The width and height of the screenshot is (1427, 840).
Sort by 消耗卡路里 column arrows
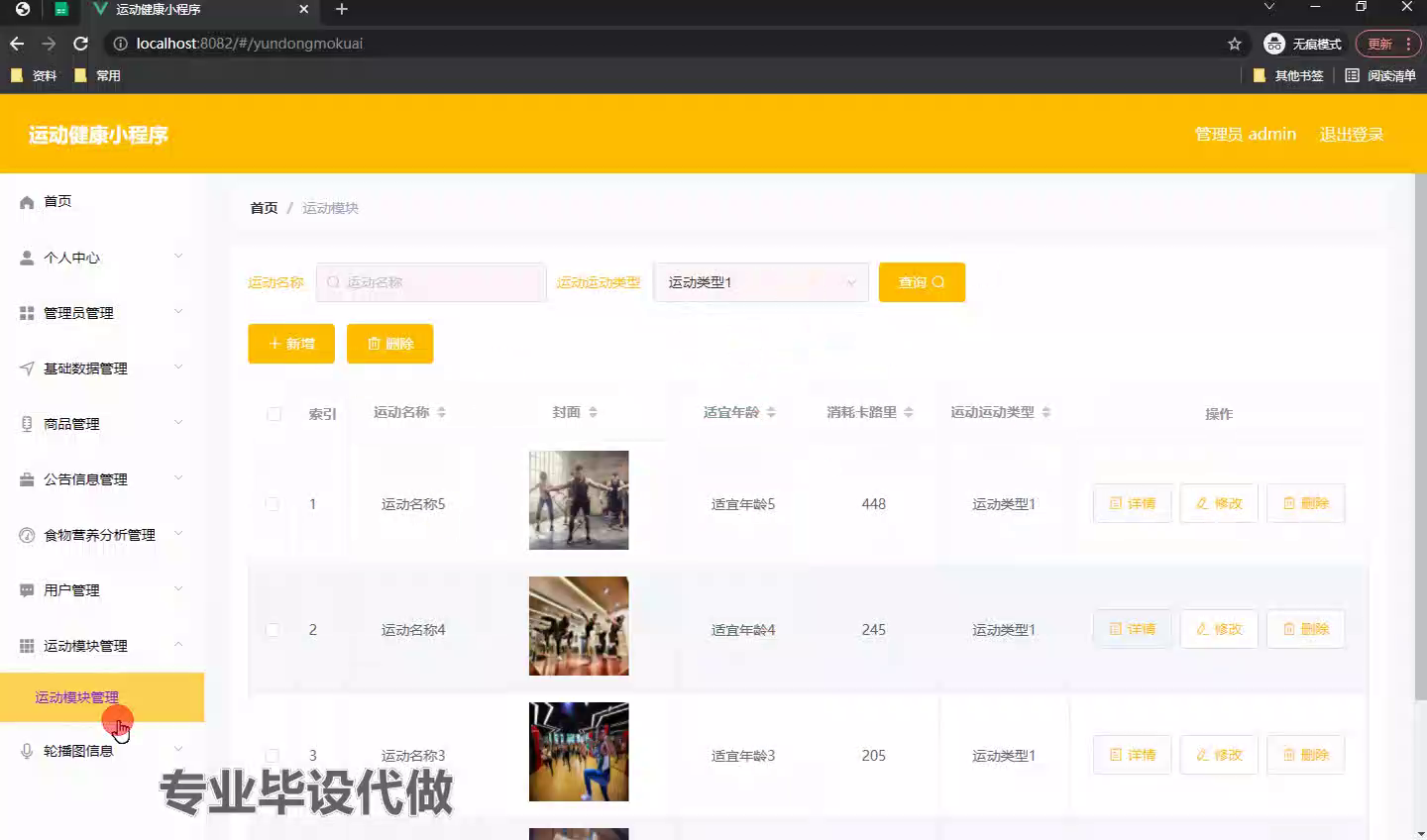coord(909,412)
